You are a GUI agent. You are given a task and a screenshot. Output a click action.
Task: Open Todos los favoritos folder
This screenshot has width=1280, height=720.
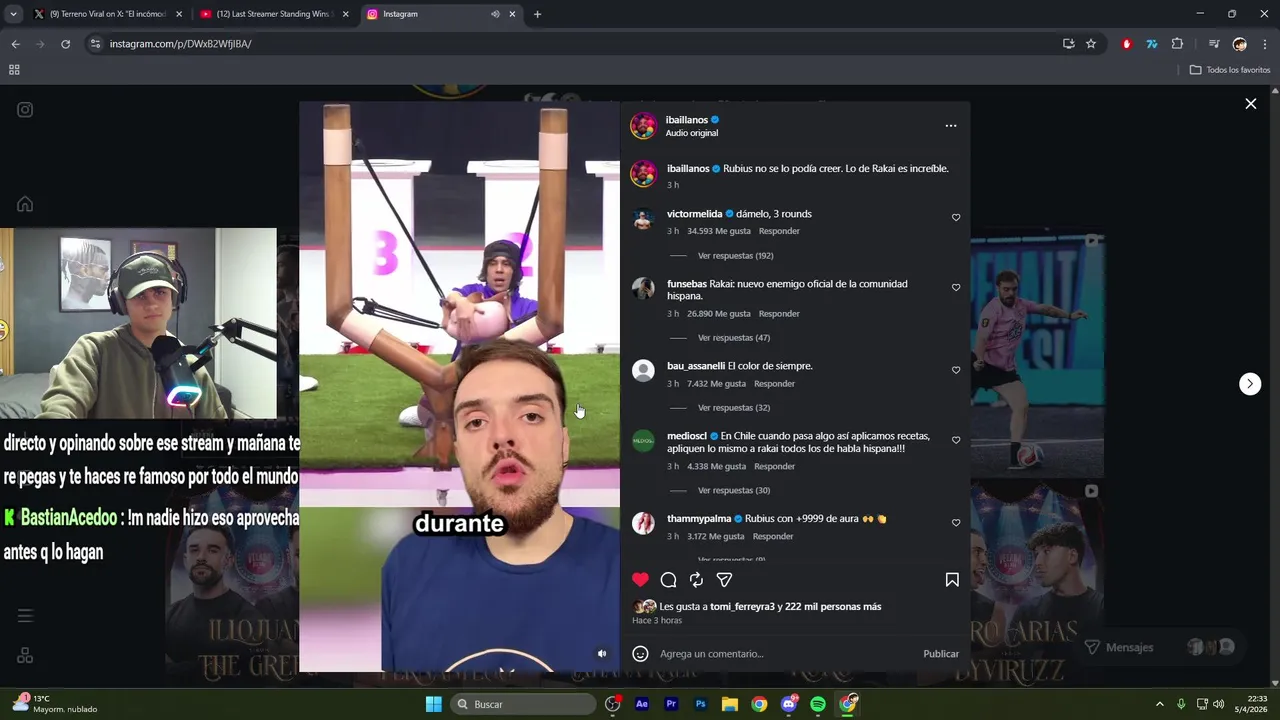1230,70
